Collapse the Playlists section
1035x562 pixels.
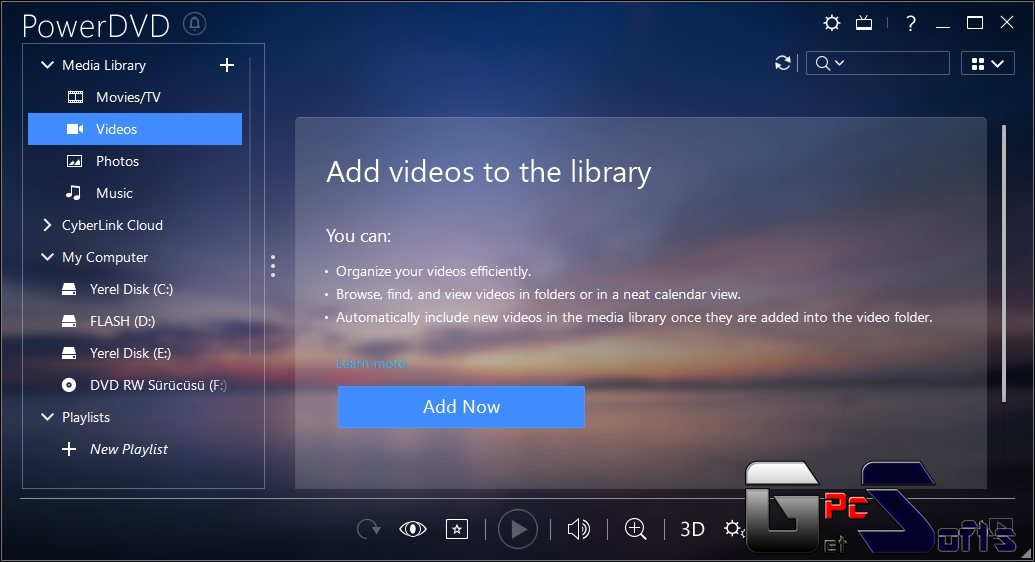(48, 417)
